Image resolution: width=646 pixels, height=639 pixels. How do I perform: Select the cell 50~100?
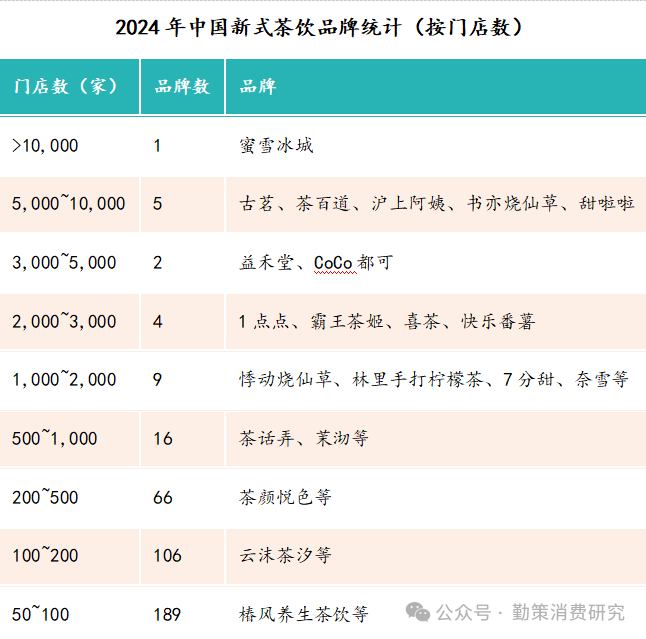40,614
